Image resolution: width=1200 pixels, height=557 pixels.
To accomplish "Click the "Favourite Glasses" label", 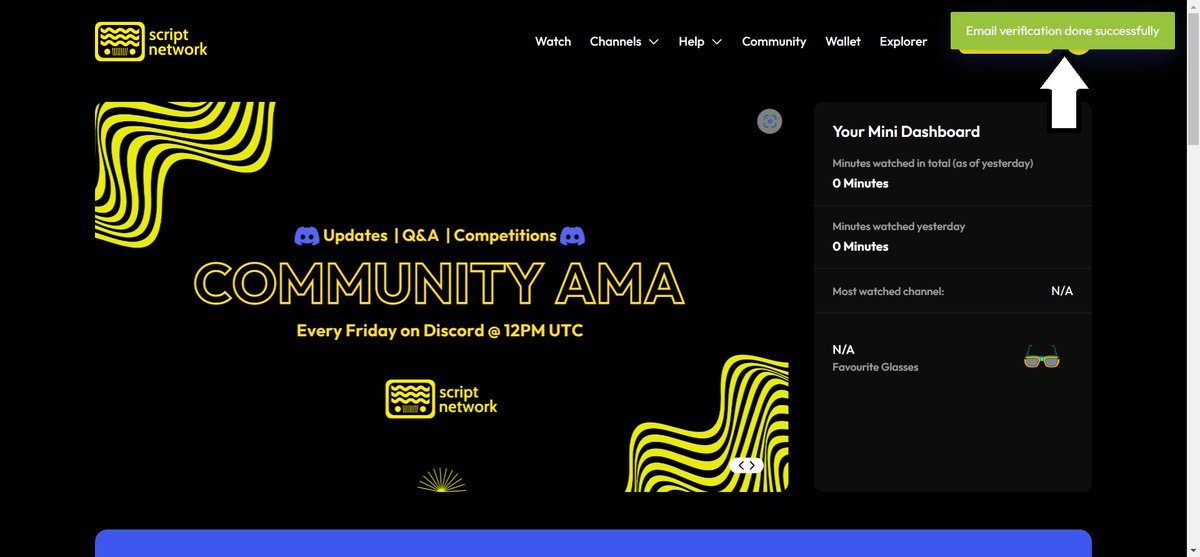I will click(x=875, y=367).
